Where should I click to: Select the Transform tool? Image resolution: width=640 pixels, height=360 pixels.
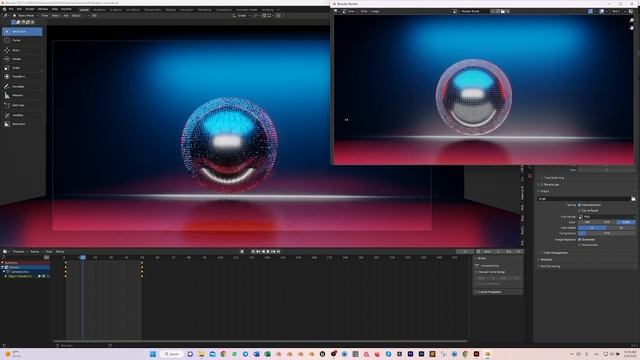click(22, 76)
